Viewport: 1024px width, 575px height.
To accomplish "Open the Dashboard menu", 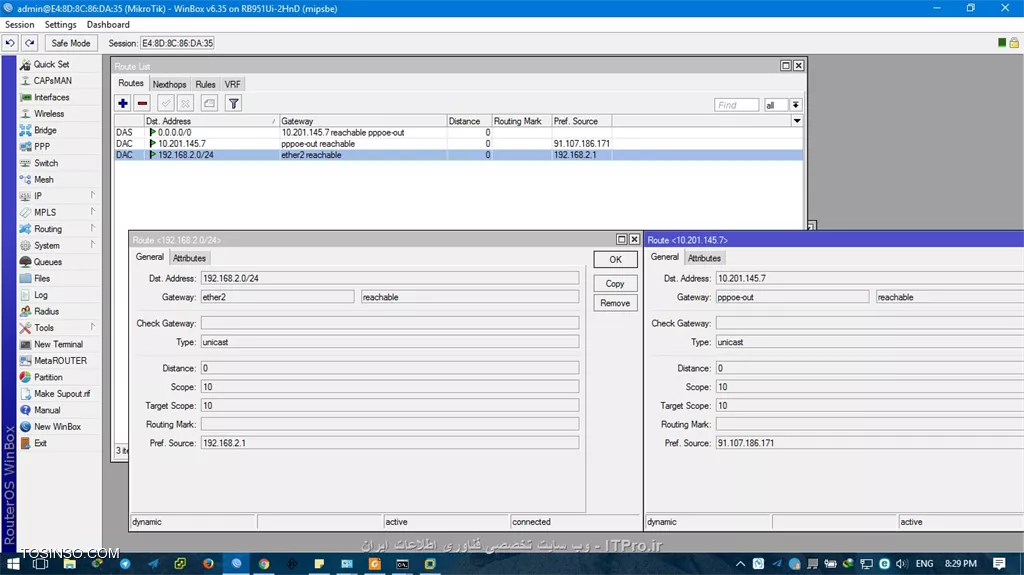I will [108, 25].
